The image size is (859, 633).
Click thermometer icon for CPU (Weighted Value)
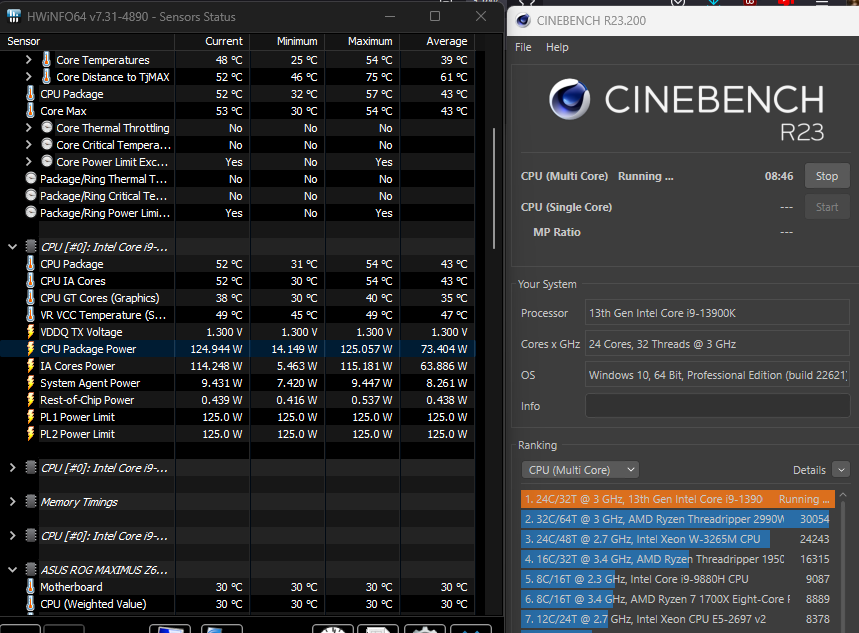[31, 603]
